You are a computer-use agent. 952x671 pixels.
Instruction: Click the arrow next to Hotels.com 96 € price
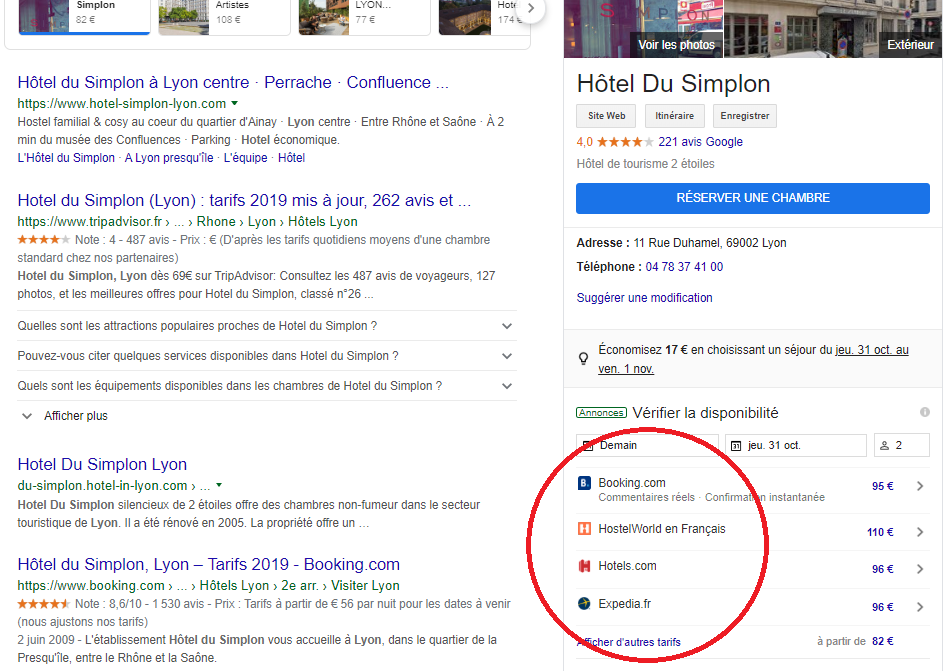[920, 569]
